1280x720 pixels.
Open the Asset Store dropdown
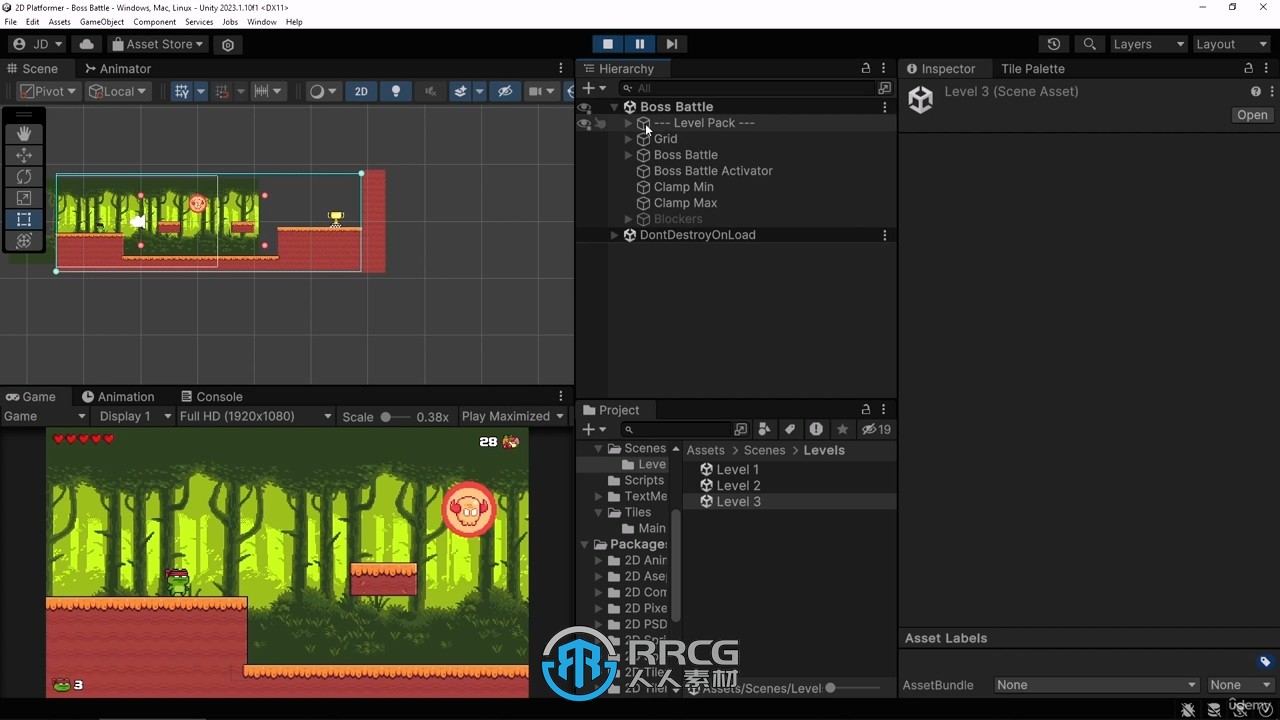click(x=157, y=44)
